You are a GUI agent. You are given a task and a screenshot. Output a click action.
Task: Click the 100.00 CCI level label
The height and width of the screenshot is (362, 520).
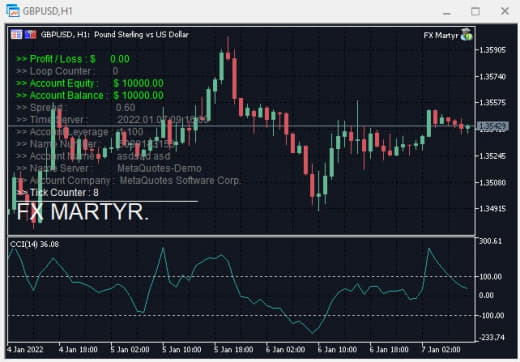click(x=490, y=277)
